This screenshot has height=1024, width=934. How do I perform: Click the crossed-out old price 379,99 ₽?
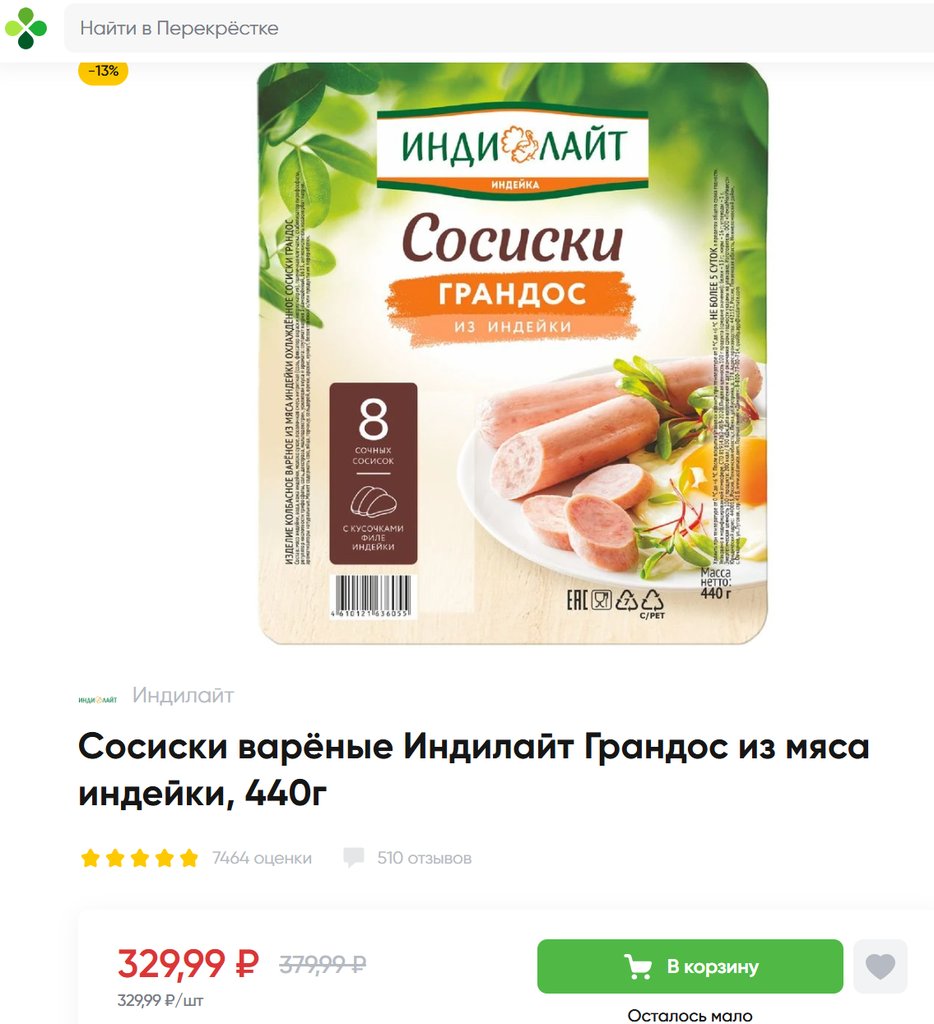coord(323,964)
